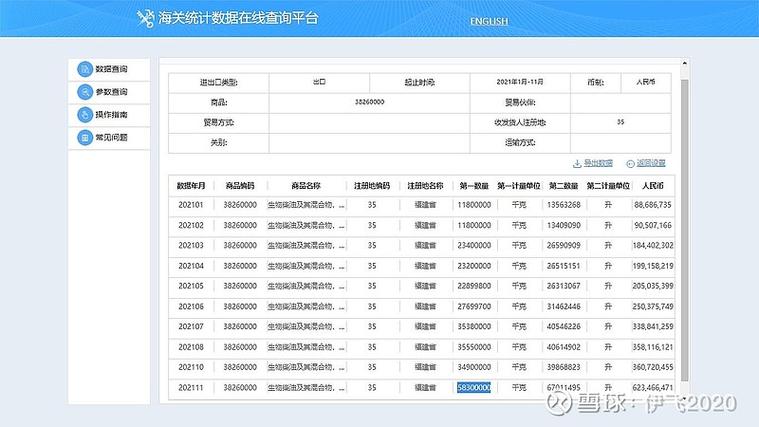Click the 90,507,166 RMB value
The image size is (759, 427).
[x=653, y=225]
